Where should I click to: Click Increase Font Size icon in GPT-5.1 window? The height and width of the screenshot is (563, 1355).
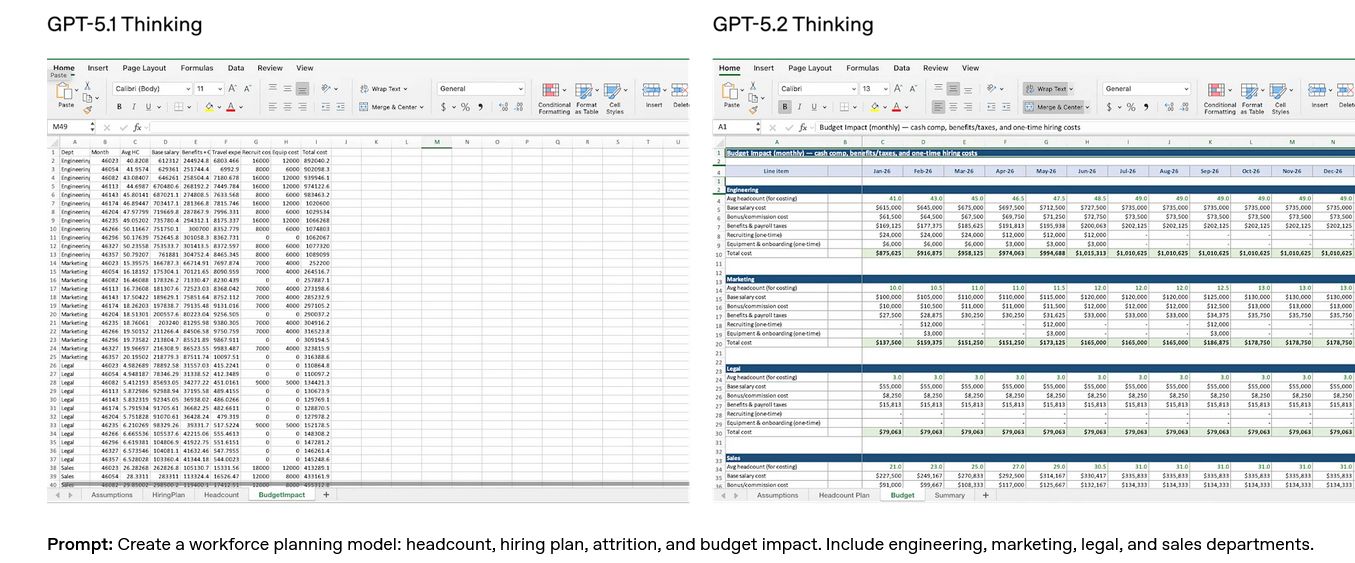[233, 88]
